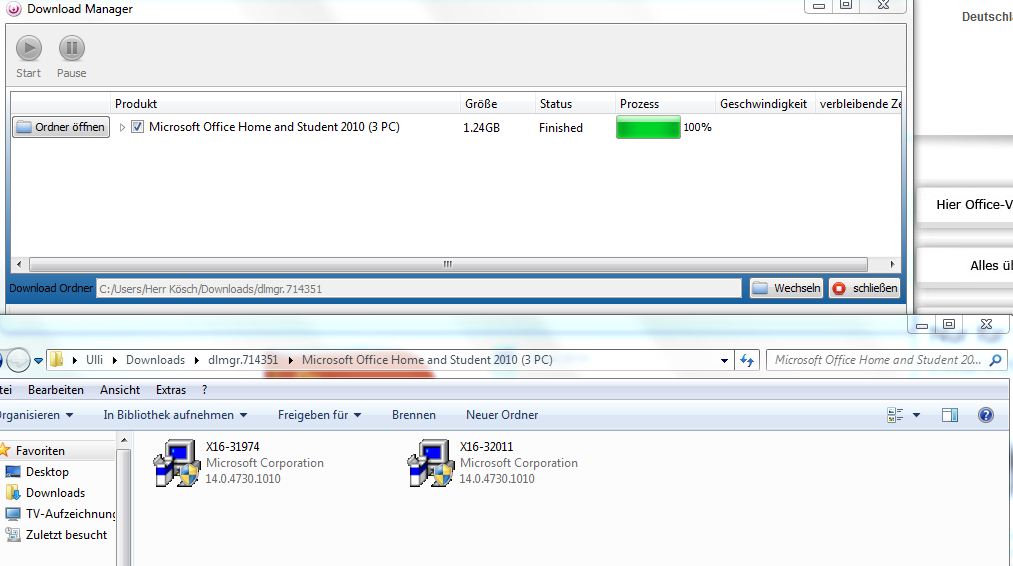The height and width of the screenshot is (566, 1013).
Task: Expand the Microsoft Office download row
Action: [122, 127]
